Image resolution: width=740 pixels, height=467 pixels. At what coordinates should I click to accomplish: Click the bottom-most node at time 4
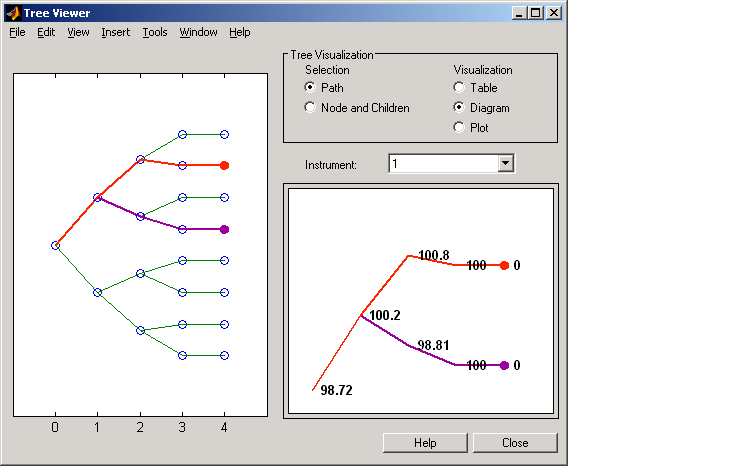point(225,355)
